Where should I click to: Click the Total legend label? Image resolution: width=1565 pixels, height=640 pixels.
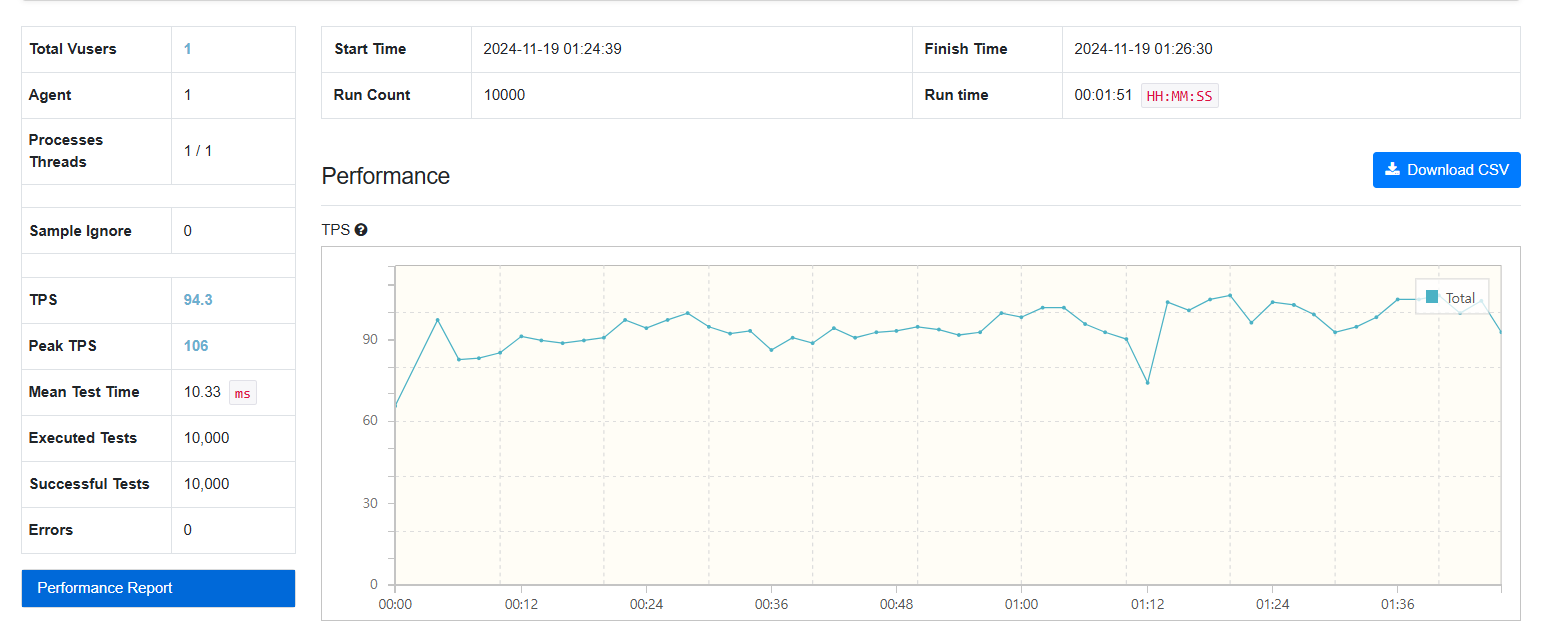(x=1460, y=298)
